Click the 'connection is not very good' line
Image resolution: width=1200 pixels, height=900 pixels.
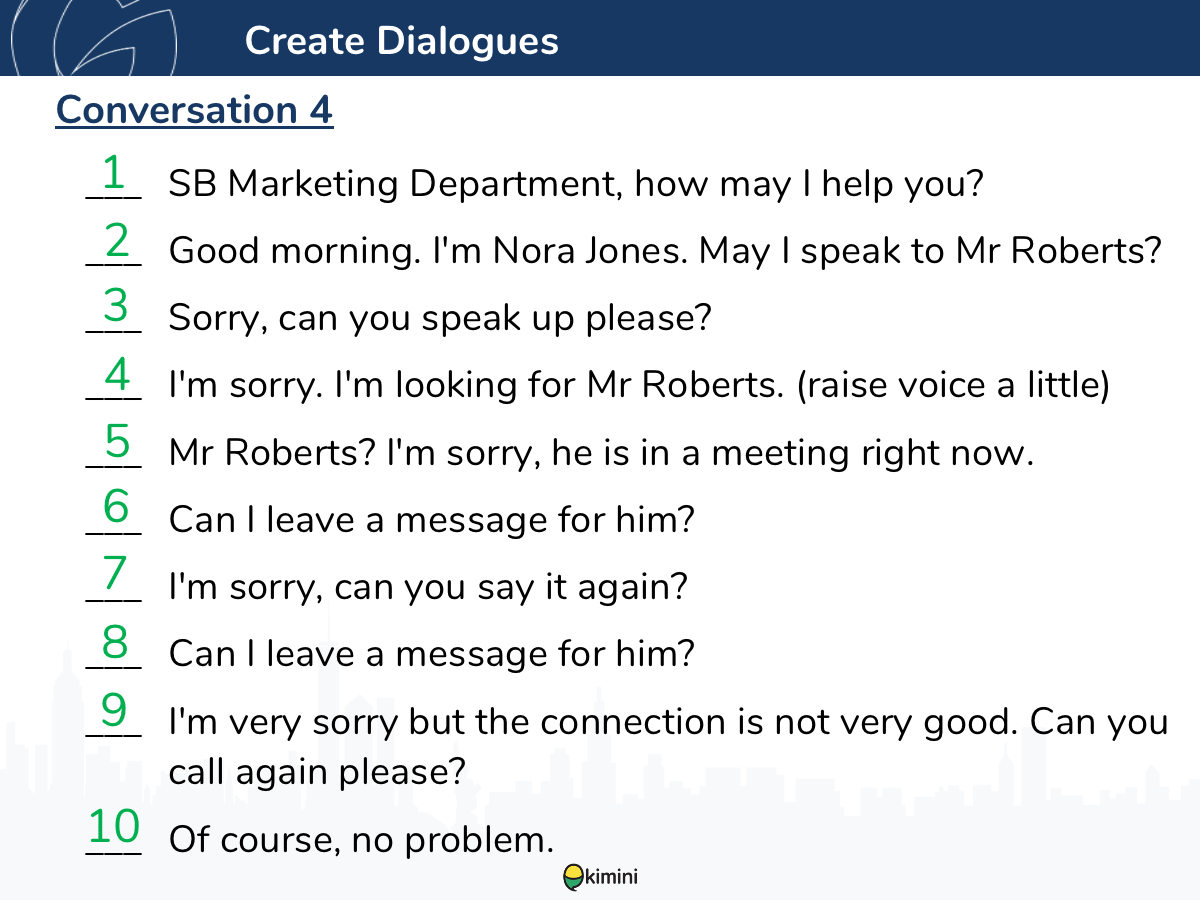pos(668,746)
